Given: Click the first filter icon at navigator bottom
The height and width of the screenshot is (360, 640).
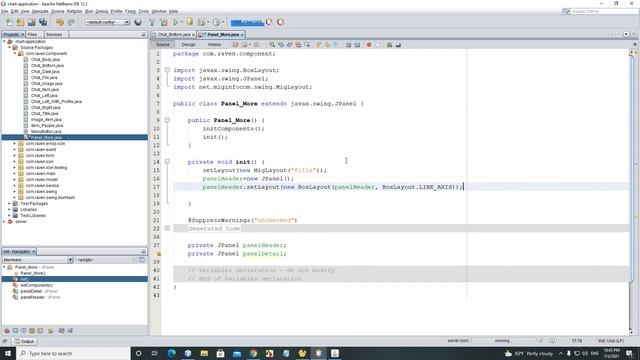Looking at the screenshot, I should [x=7, y=331].
